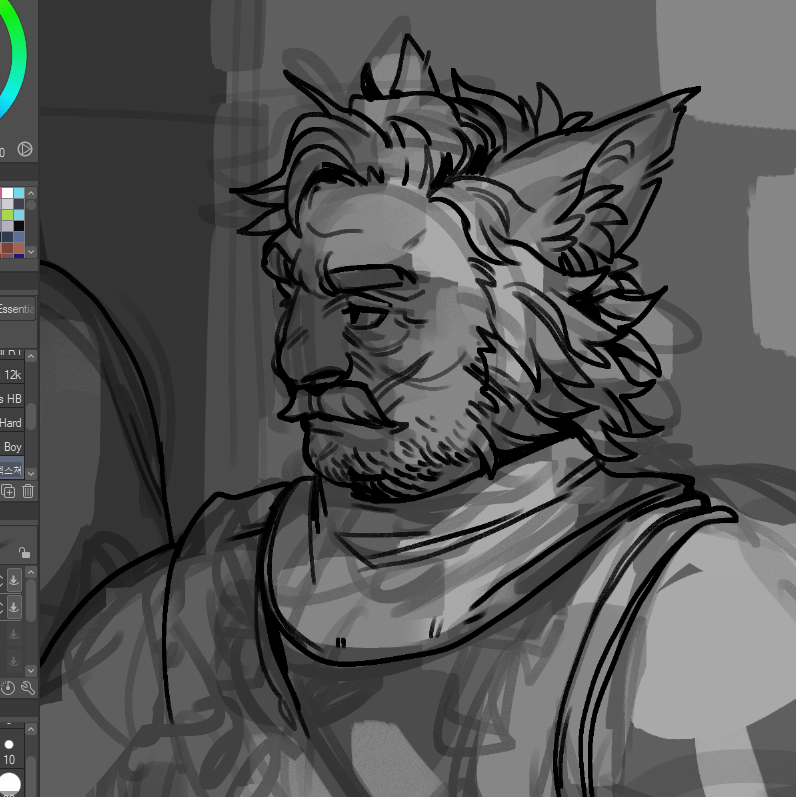Open sub tool detail with wrench icon

tap(28, 687)
